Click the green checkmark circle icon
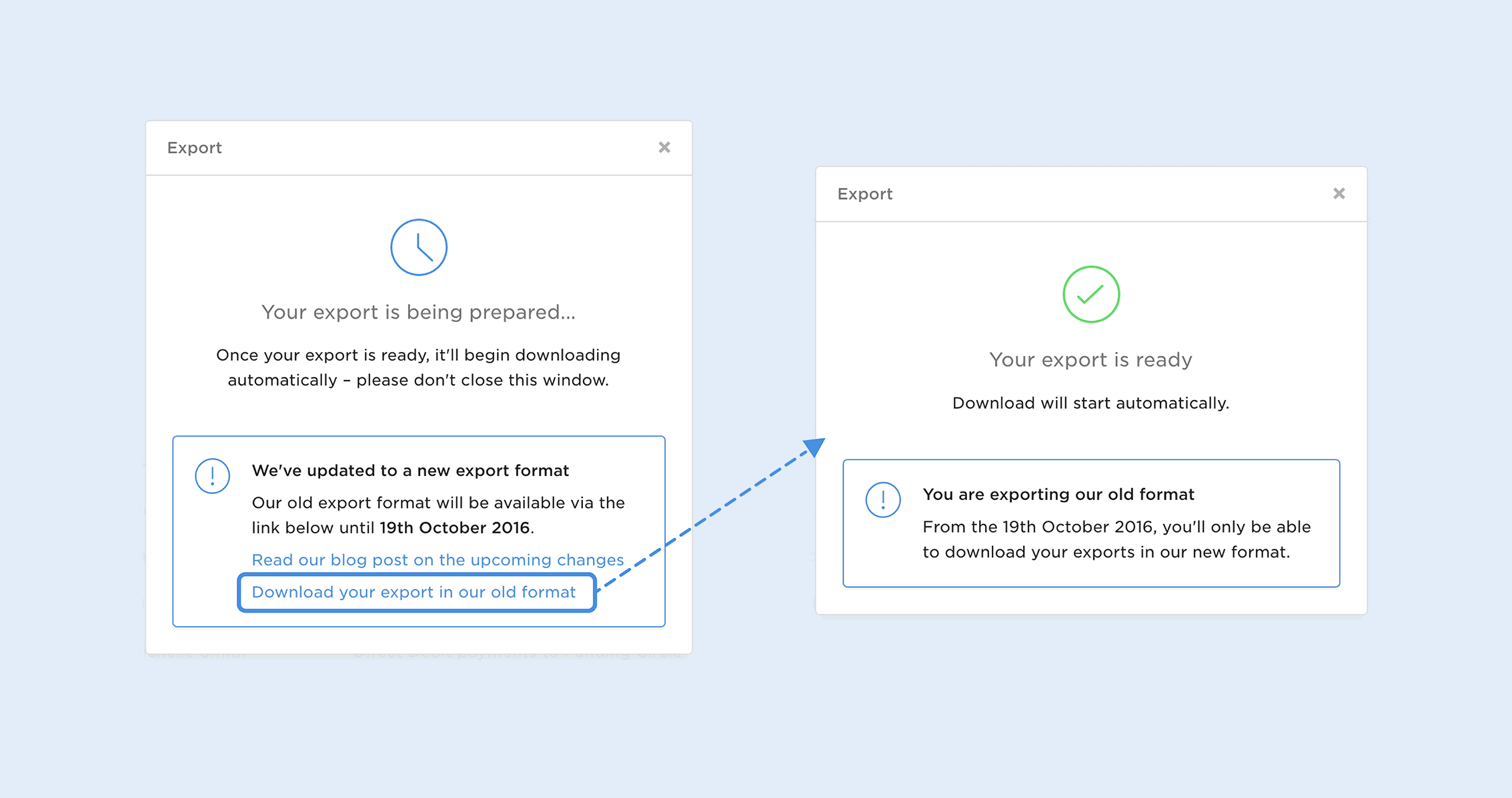This screenshot has height=798, width=1512. click(x=1090, y=294)
